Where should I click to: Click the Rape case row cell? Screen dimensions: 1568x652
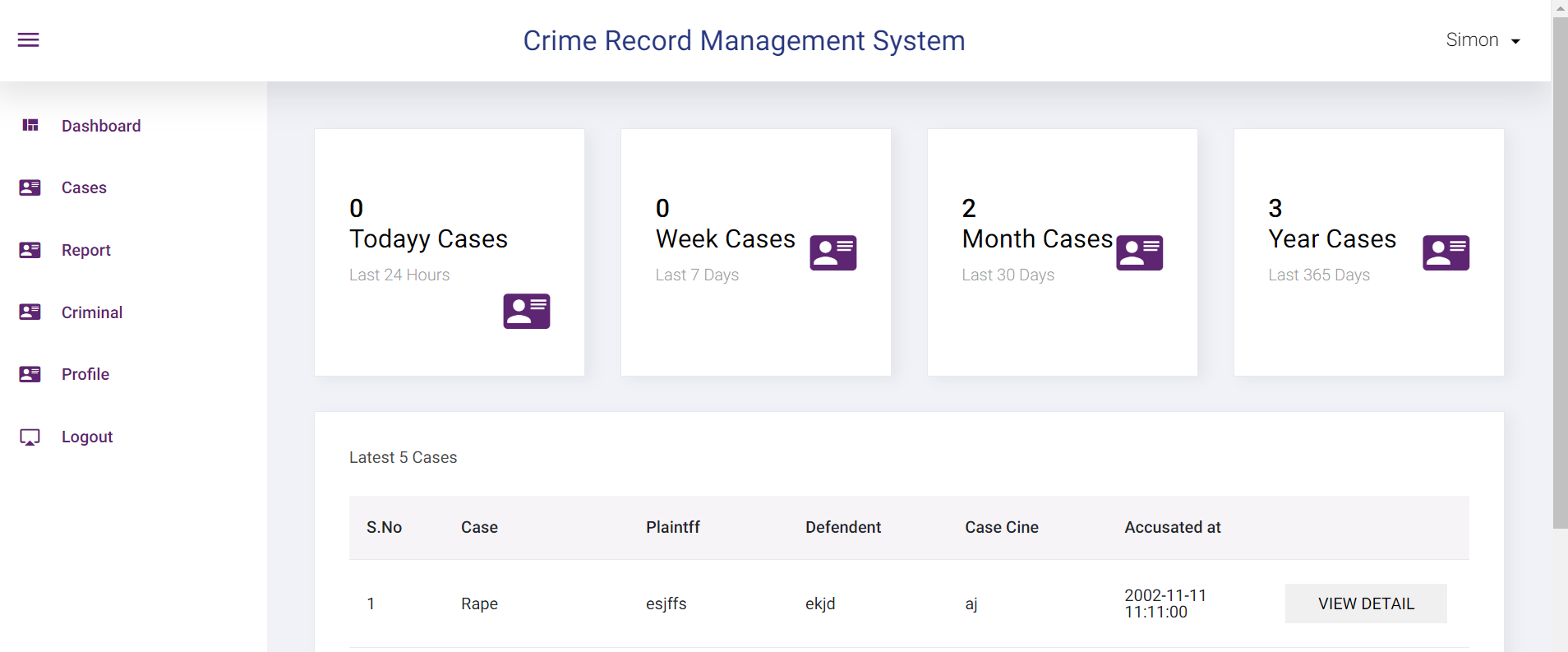point(479,603)
